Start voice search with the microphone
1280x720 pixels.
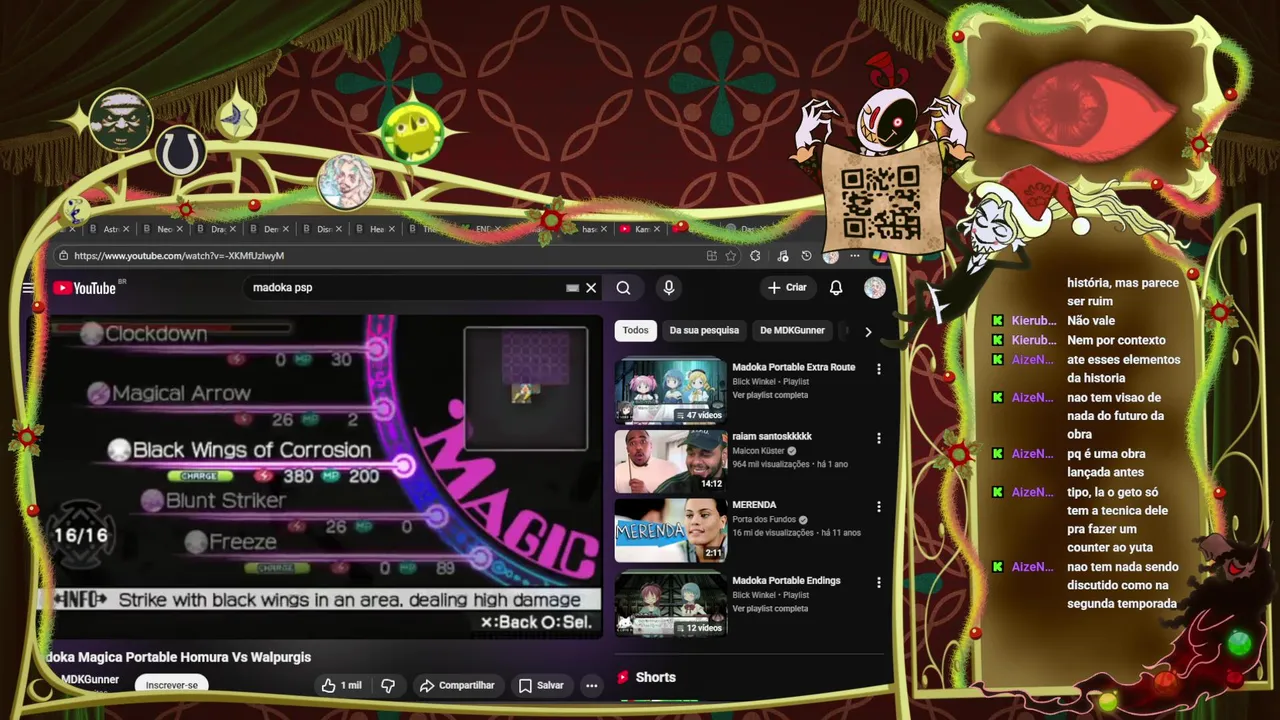point(669,288)
